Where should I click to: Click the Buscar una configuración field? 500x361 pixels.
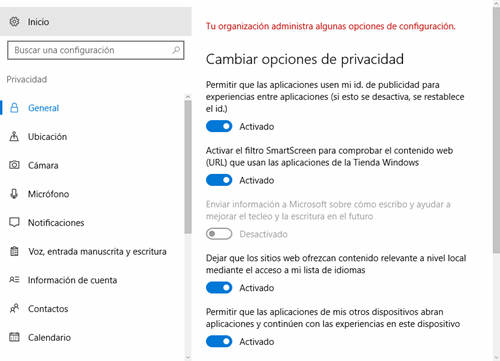[x=96, y=50]
